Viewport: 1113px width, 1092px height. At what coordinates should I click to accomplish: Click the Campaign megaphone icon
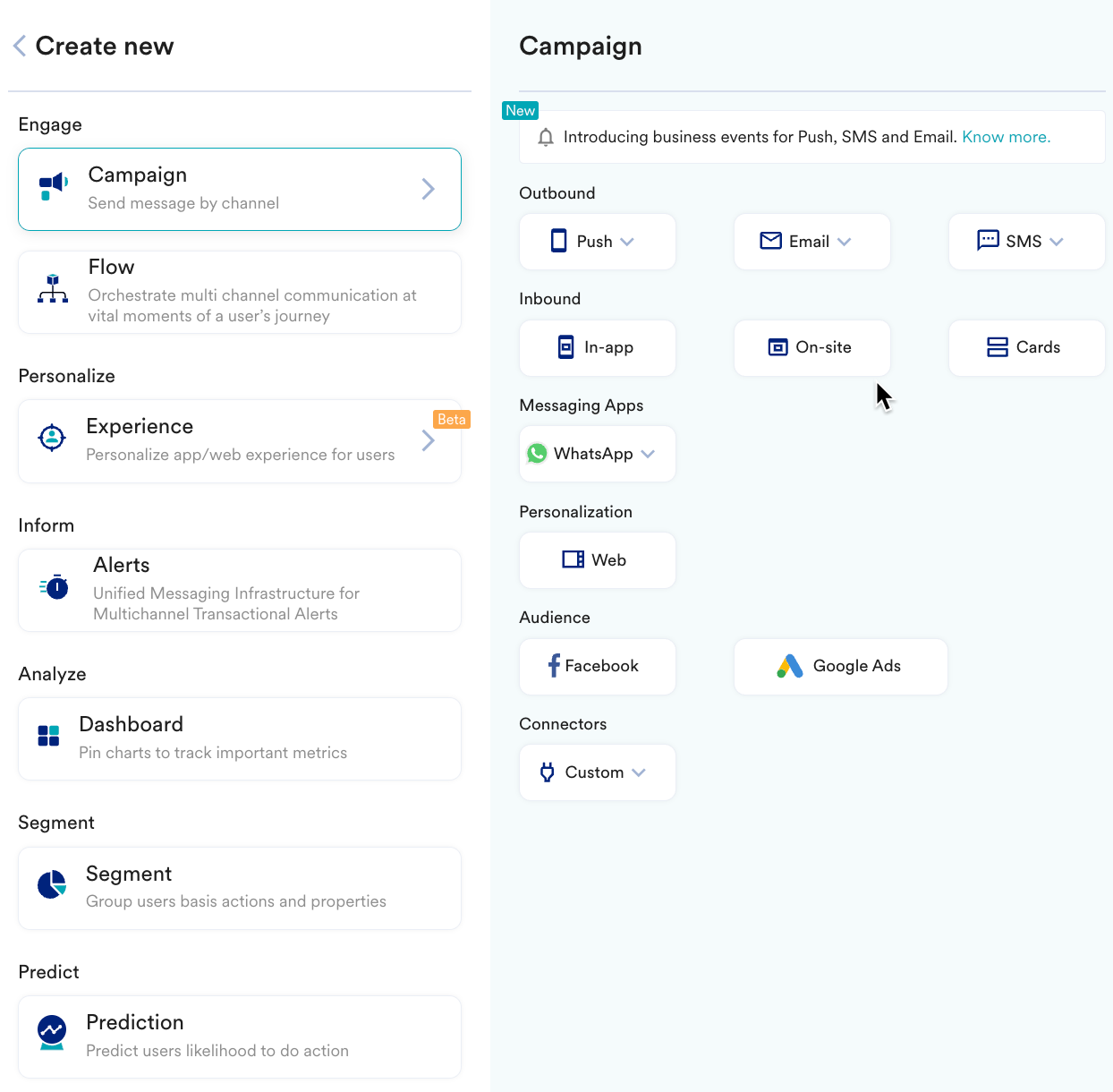coord(54,186)
